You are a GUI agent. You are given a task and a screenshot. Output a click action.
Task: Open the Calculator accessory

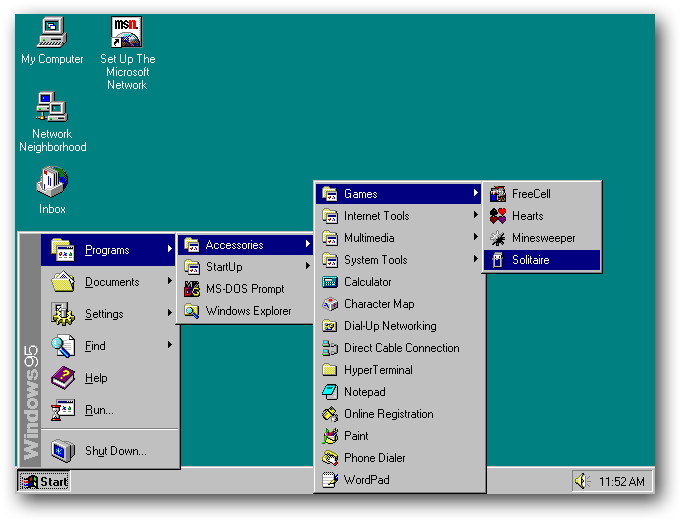coord(367,282)
